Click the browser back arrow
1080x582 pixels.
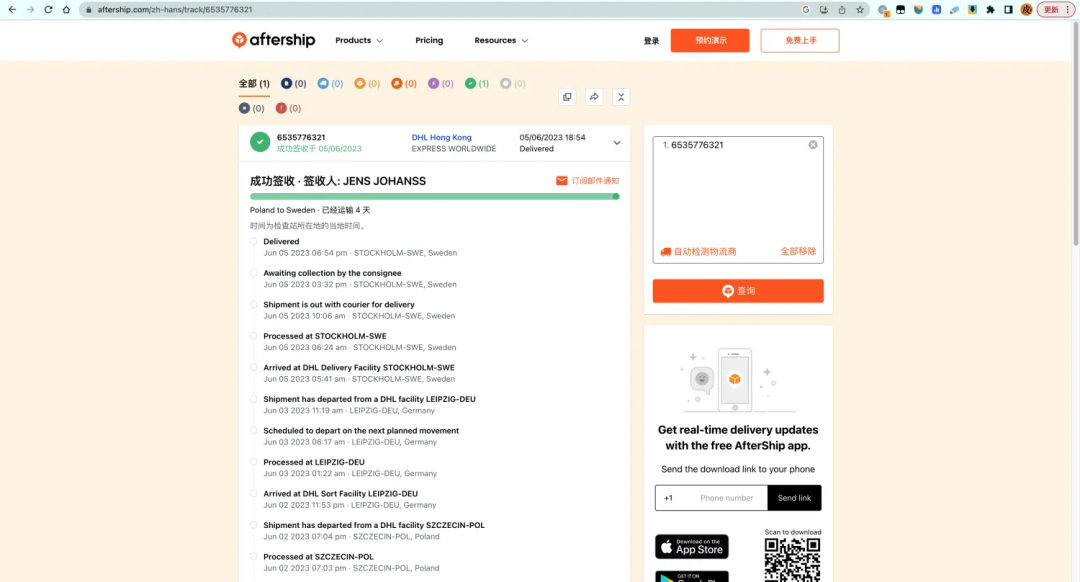(12, 10)
